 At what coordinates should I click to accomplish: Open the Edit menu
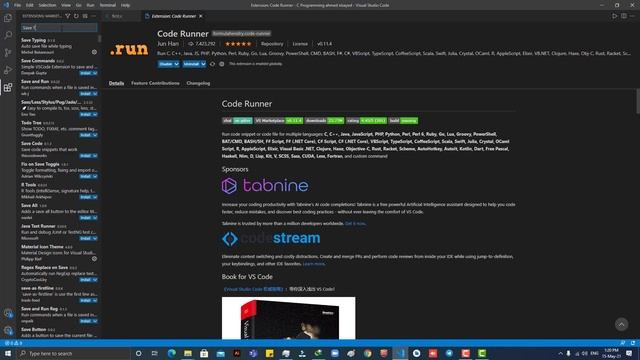click(30, 5)
